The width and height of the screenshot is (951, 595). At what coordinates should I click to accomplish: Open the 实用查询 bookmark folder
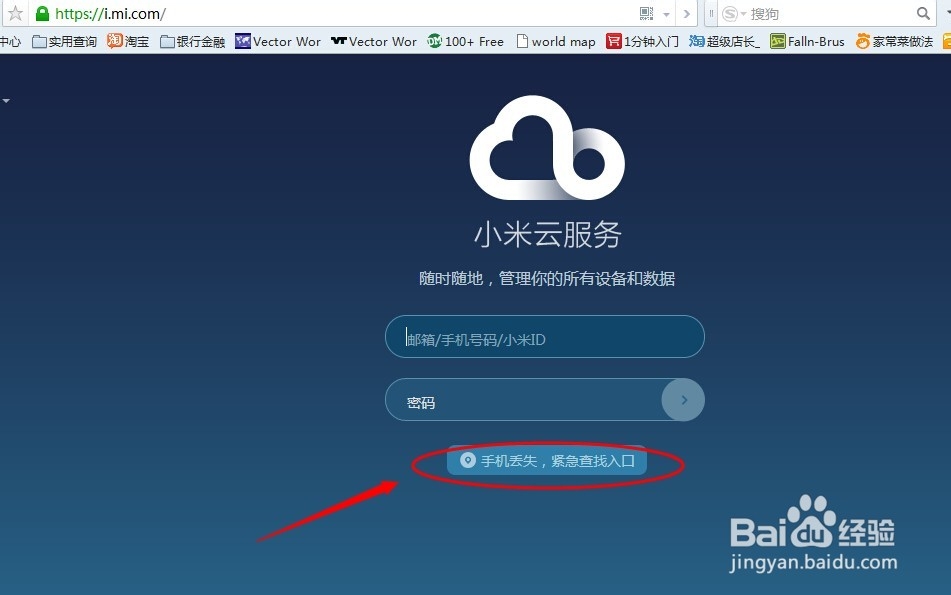click(x=64, y=41)
